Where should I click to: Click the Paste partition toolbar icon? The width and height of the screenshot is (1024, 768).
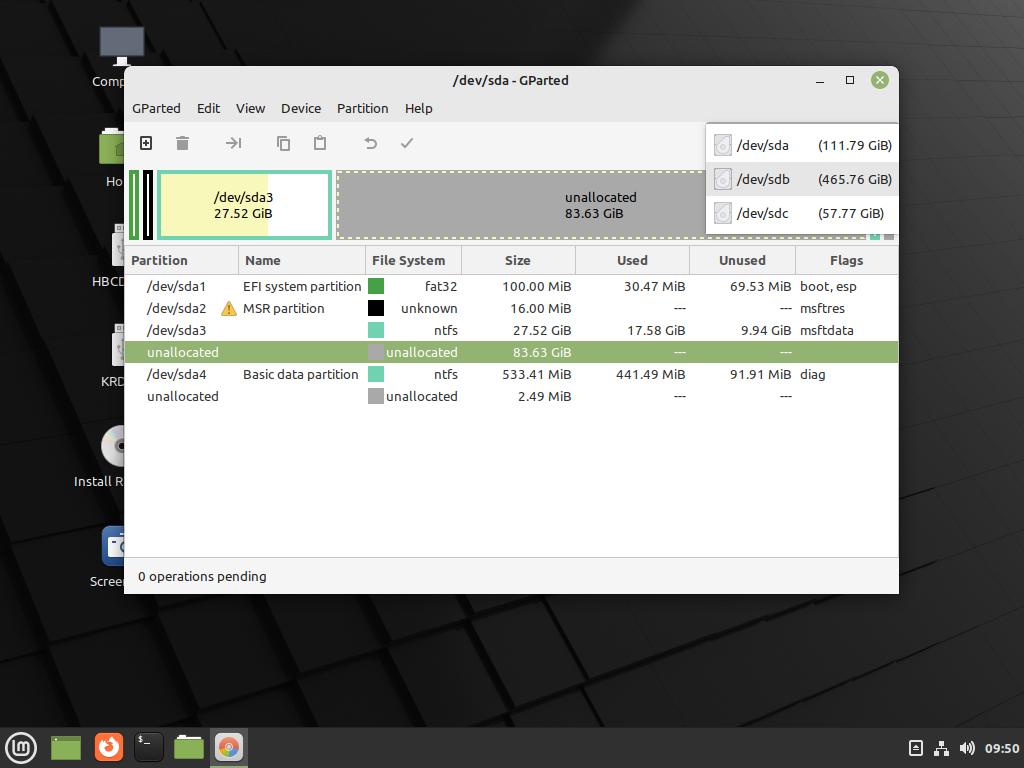320,143
